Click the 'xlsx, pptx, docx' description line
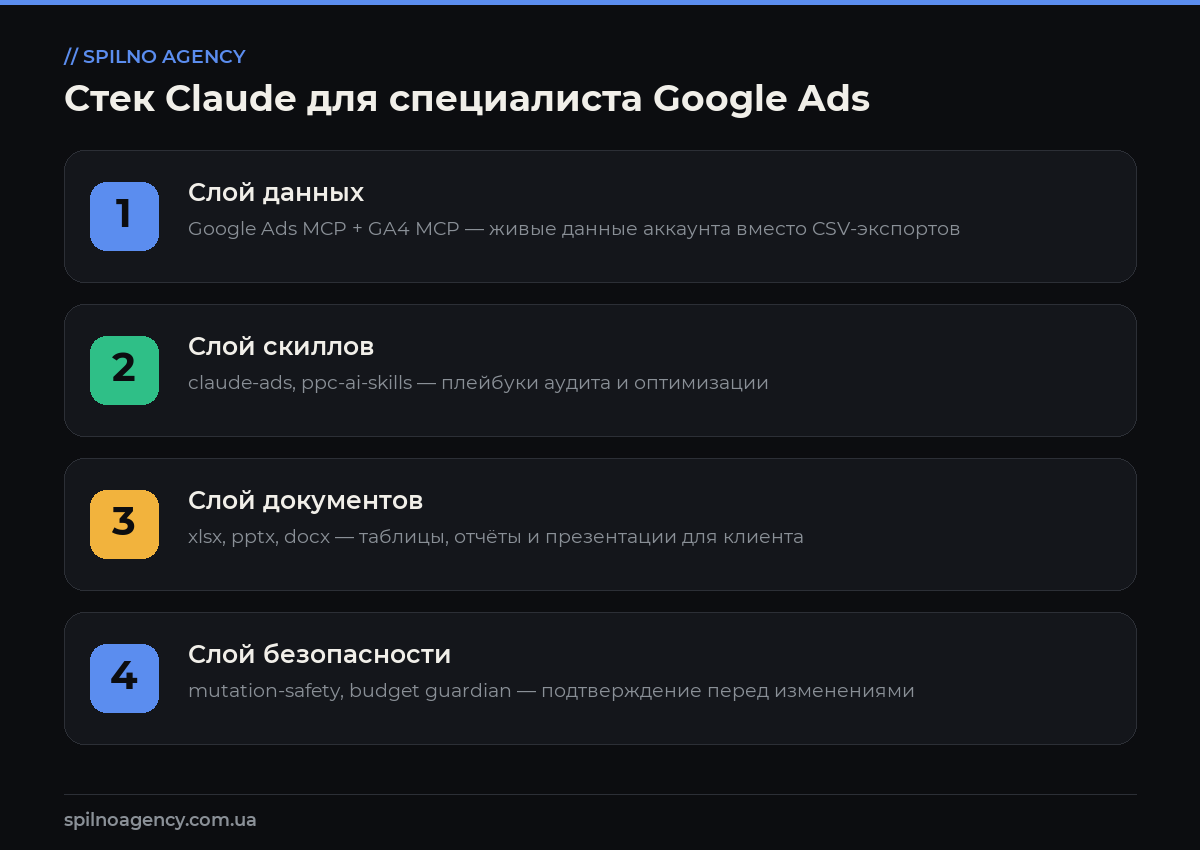This screenshot has height=850, width=1200. click(496, 537)
